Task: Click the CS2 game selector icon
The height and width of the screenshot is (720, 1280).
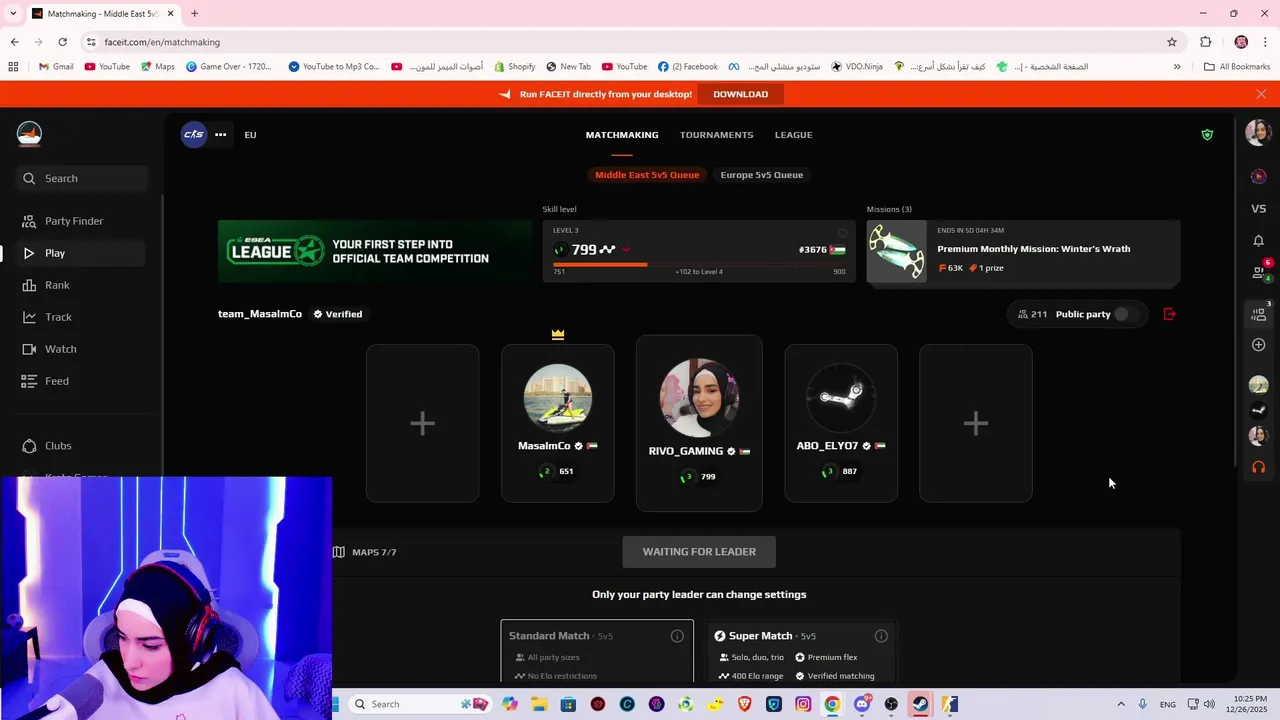Action: coord(193,135)
